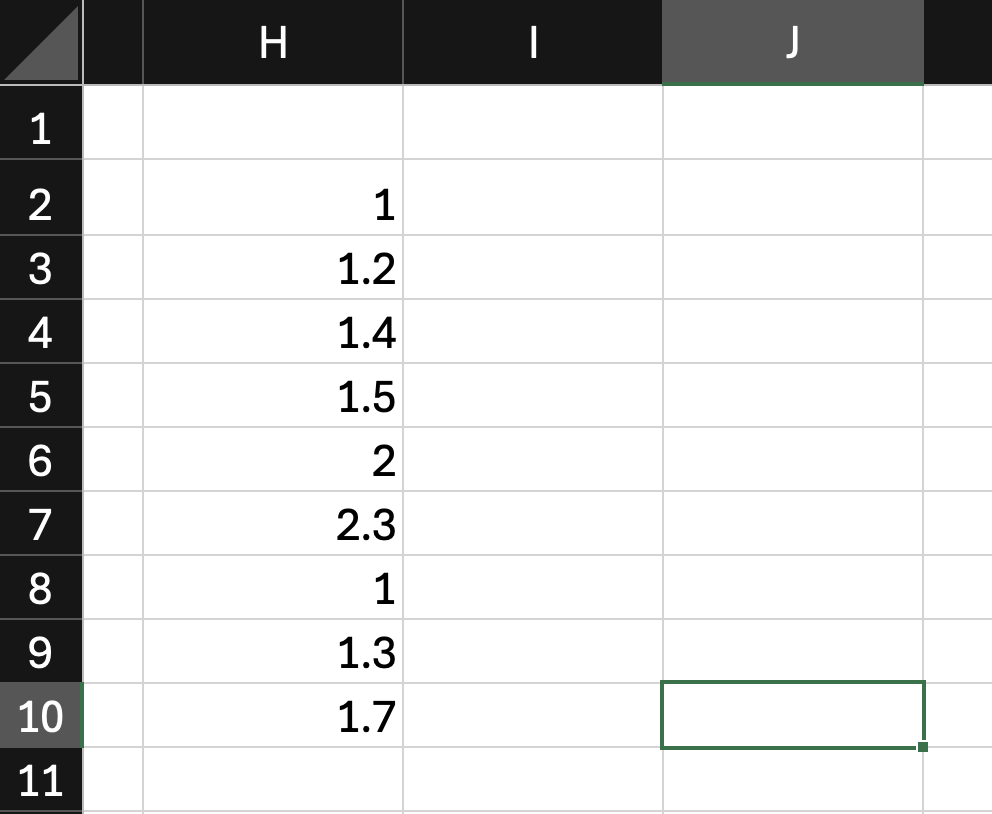Click cell H5 containing 1.5
Screen dimensions: 992x814
[273, 395]
